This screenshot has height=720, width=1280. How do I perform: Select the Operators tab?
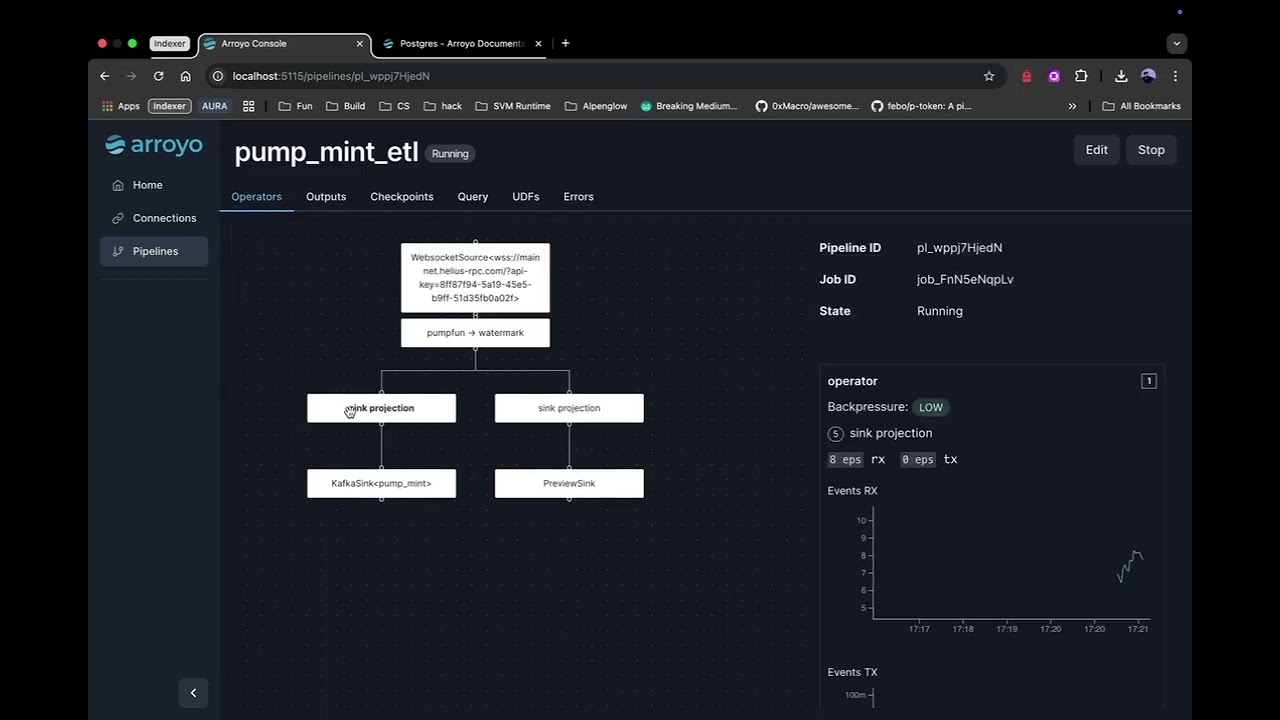coord(256,197)
